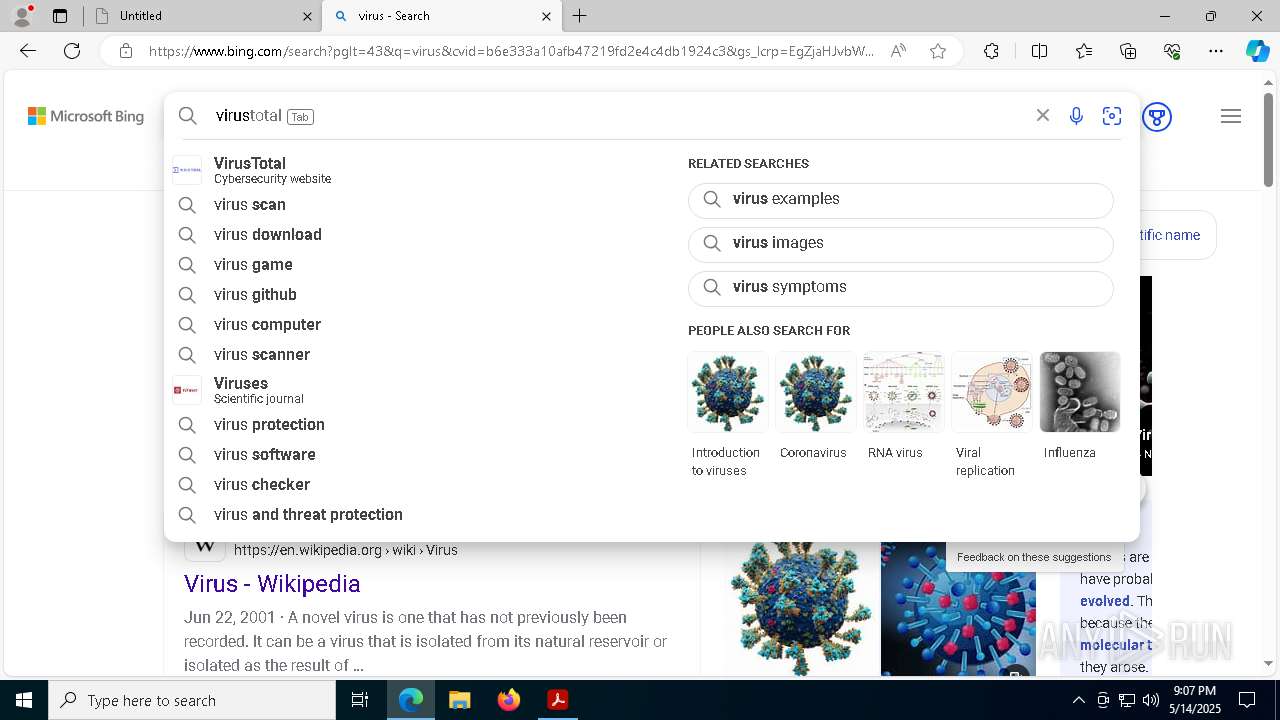This screenshot has width=1280, height=720.
Task: Select 'virus and threat protection' suggestion
Action: (414, 514)
